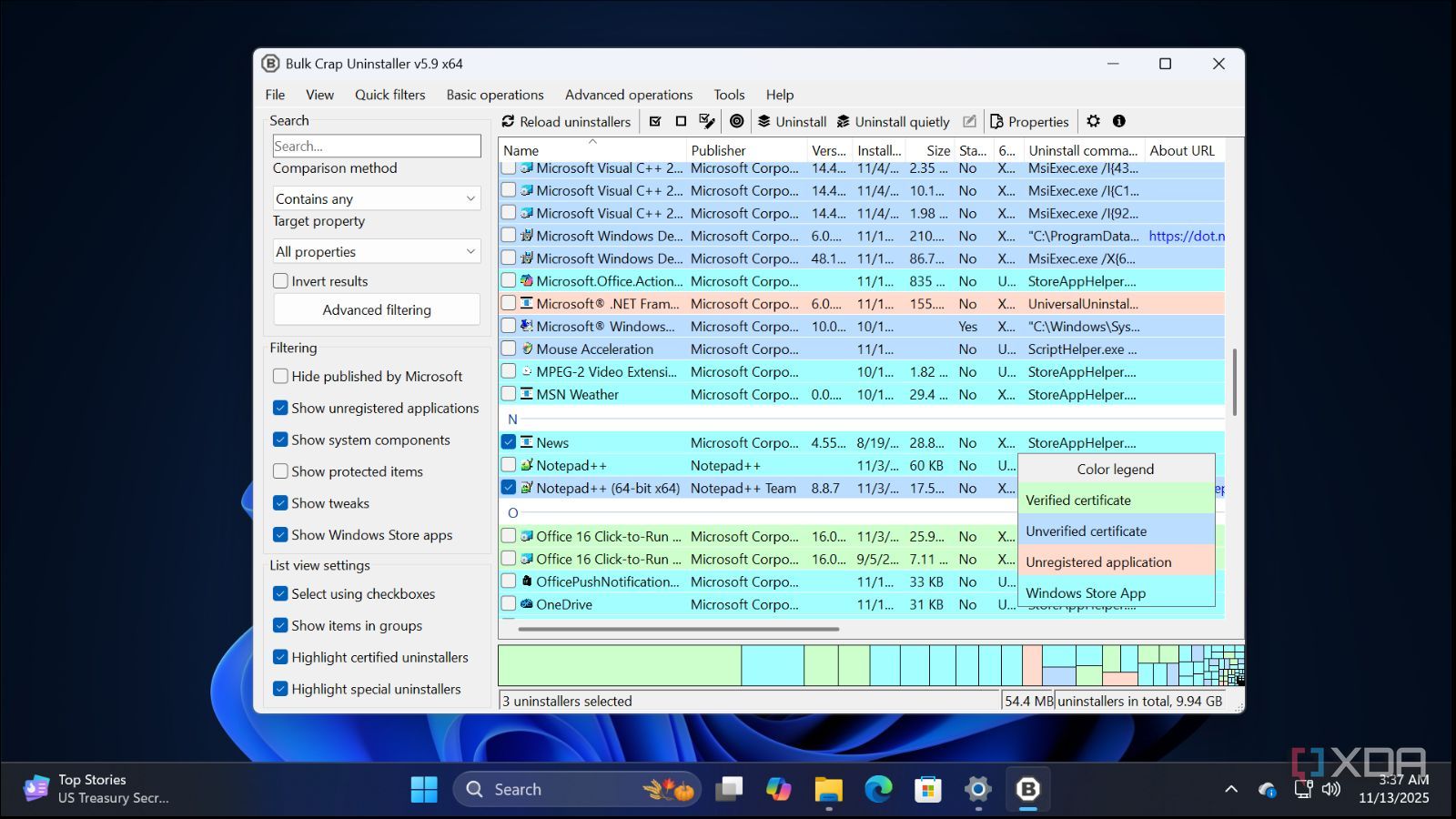Open Windows Start menu
The height and width of the screenshot is (819, 1456).
[424, 789]
